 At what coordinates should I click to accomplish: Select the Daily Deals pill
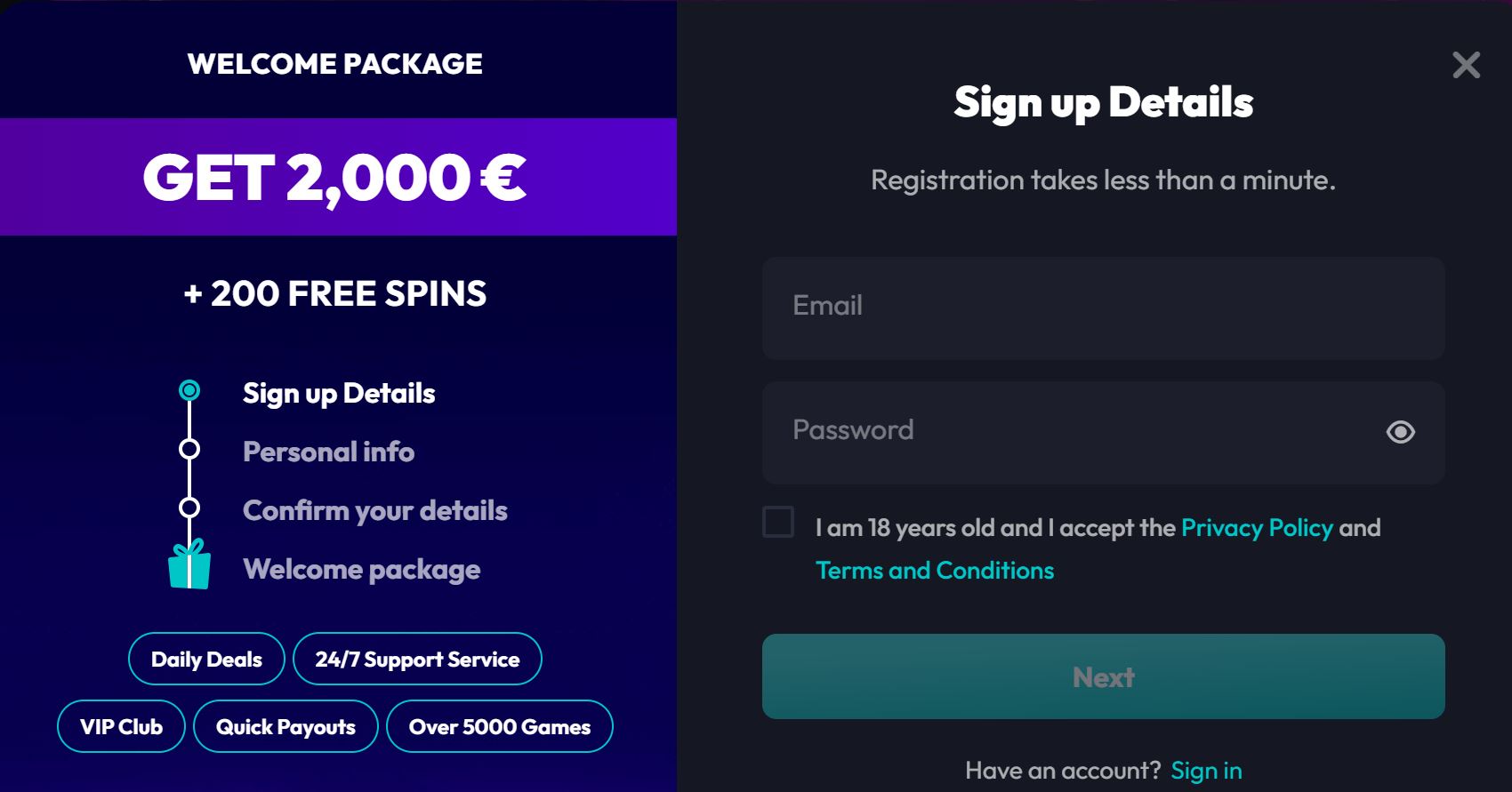coord(206,659)
